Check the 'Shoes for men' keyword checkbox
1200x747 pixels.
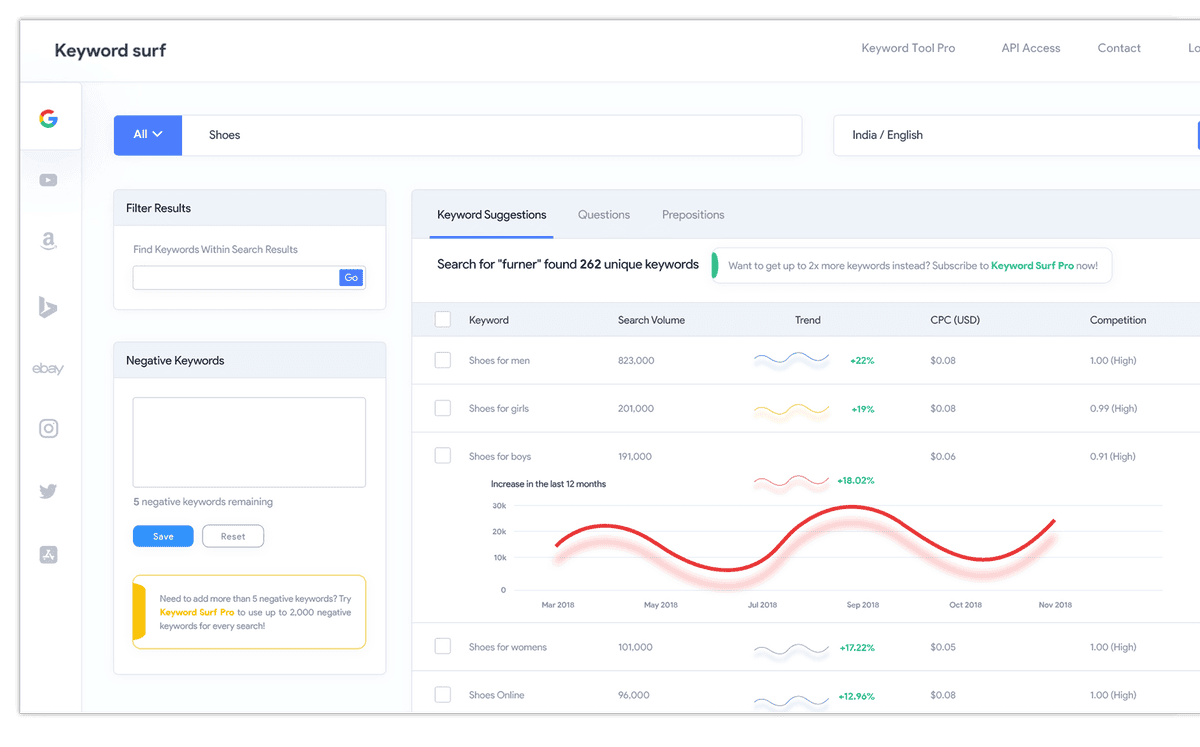[442, 360]
